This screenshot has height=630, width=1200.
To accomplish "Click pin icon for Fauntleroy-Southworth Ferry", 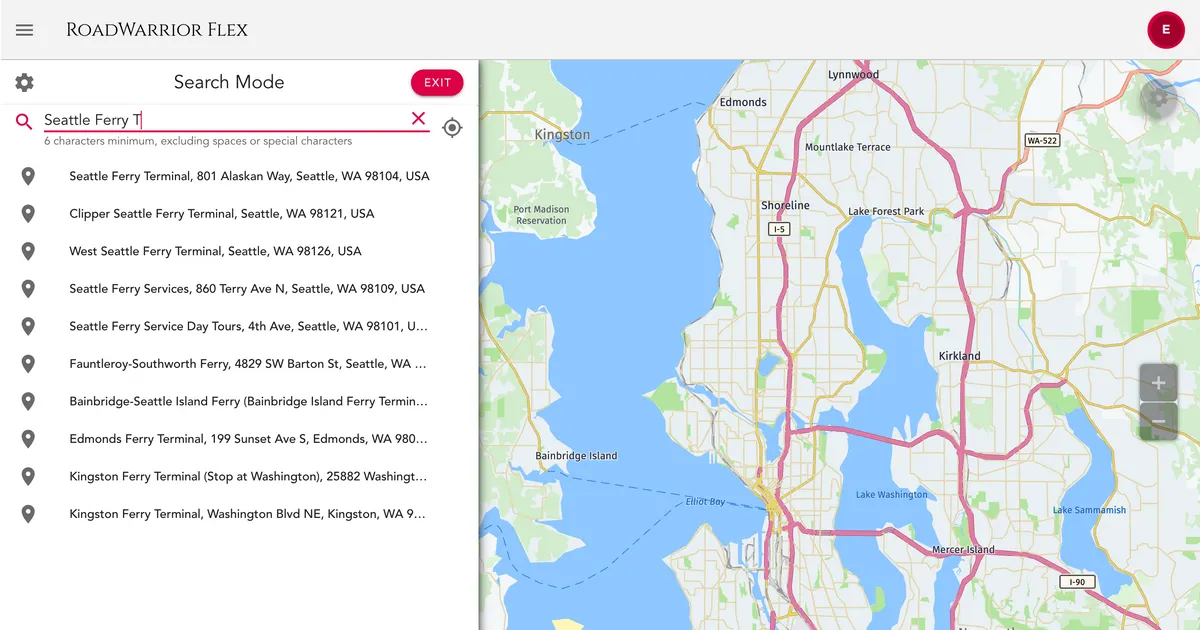I will (x=28, y=364).
